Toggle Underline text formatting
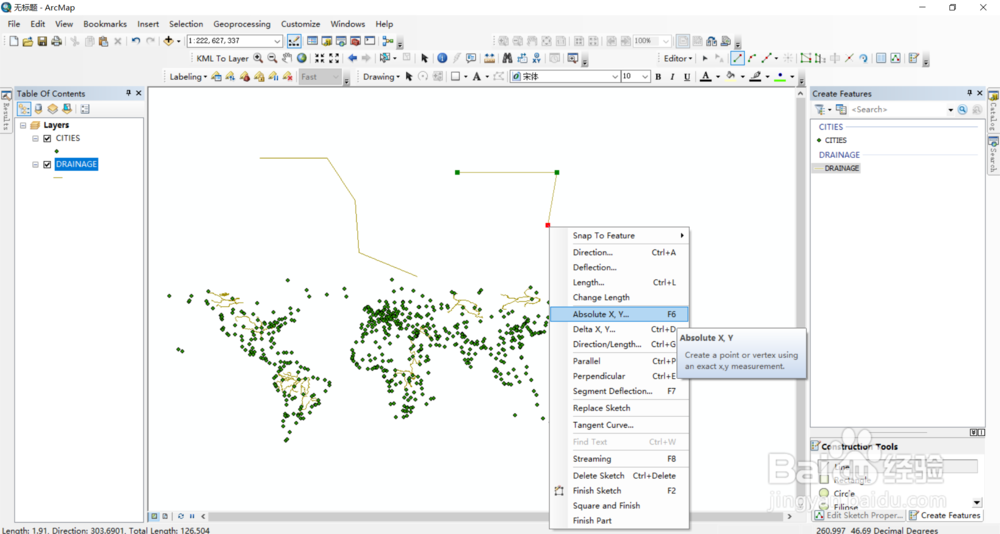 687,77
